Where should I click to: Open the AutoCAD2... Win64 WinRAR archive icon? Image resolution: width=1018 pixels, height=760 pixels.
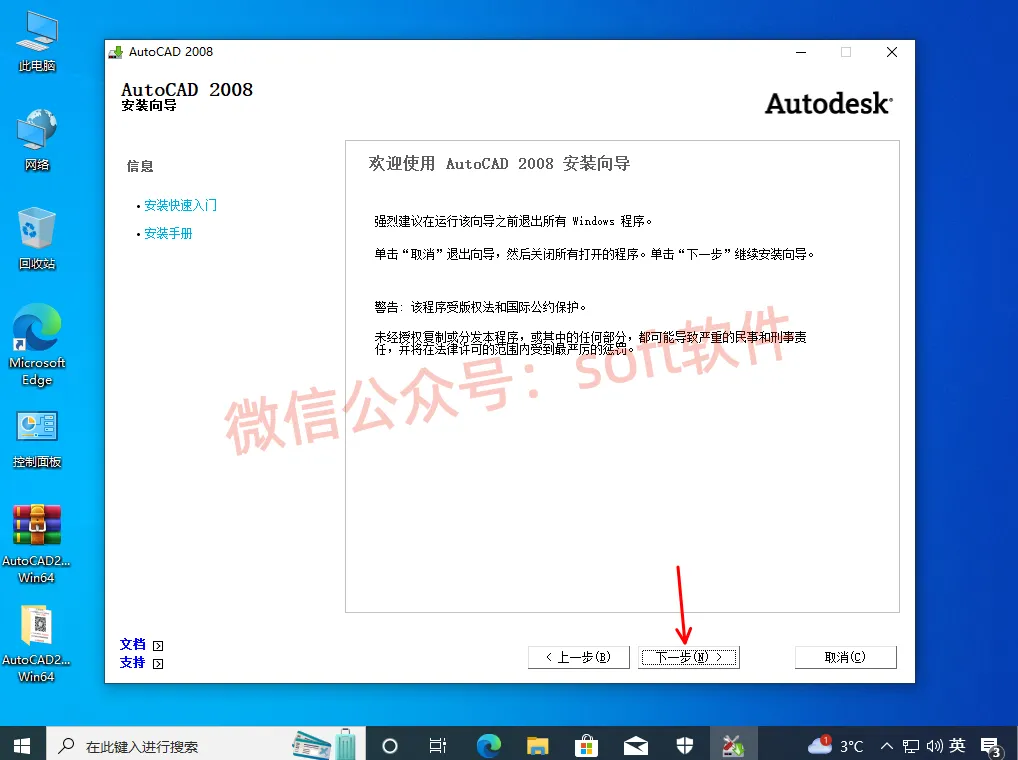click(36, 544)
